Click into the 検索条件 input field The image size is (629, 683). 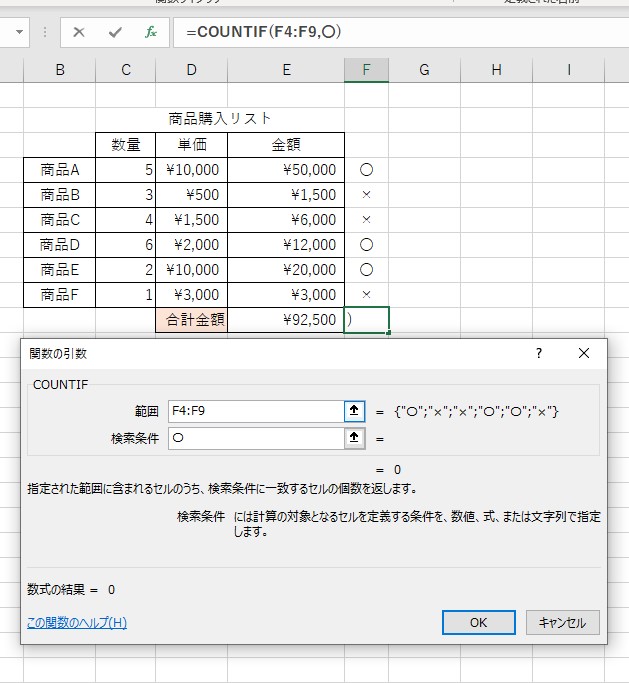click(x=255, y=437)
